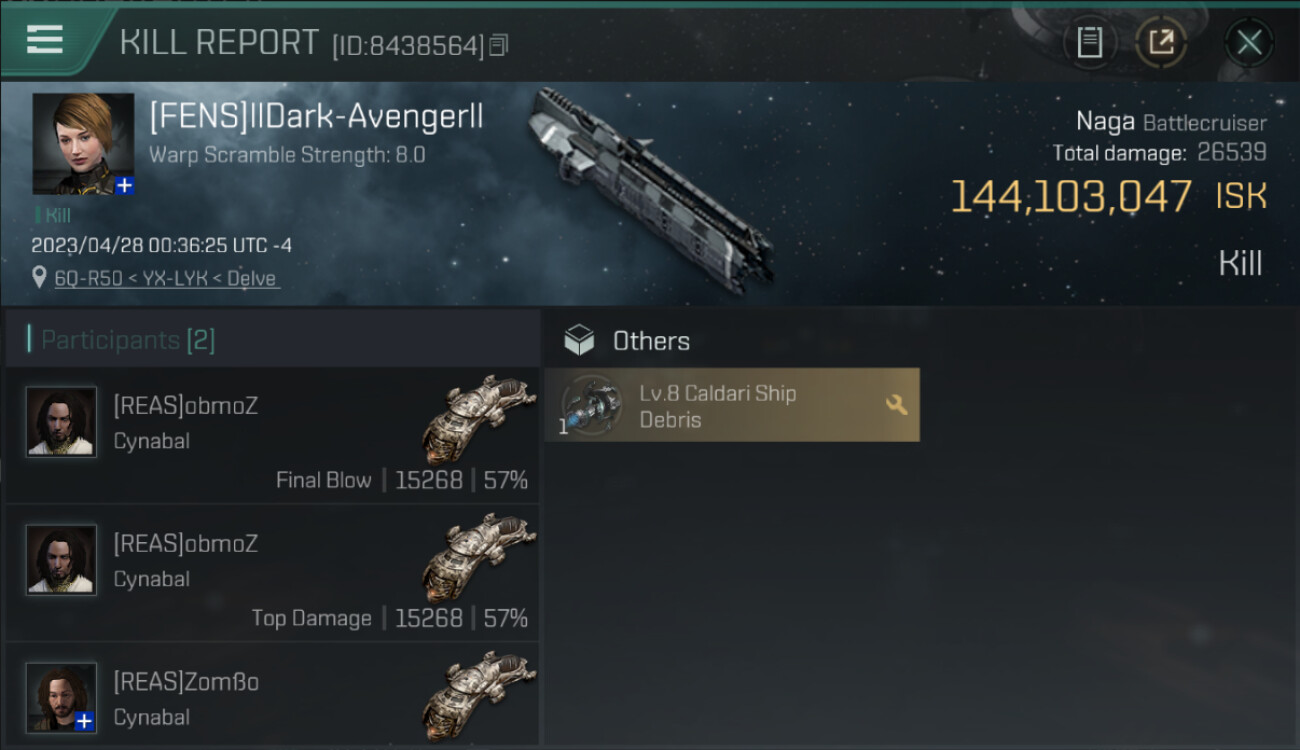
Task: Click the [FENS]IIDark-AvengerII pilot name
Action: click(x=316, y=117)
